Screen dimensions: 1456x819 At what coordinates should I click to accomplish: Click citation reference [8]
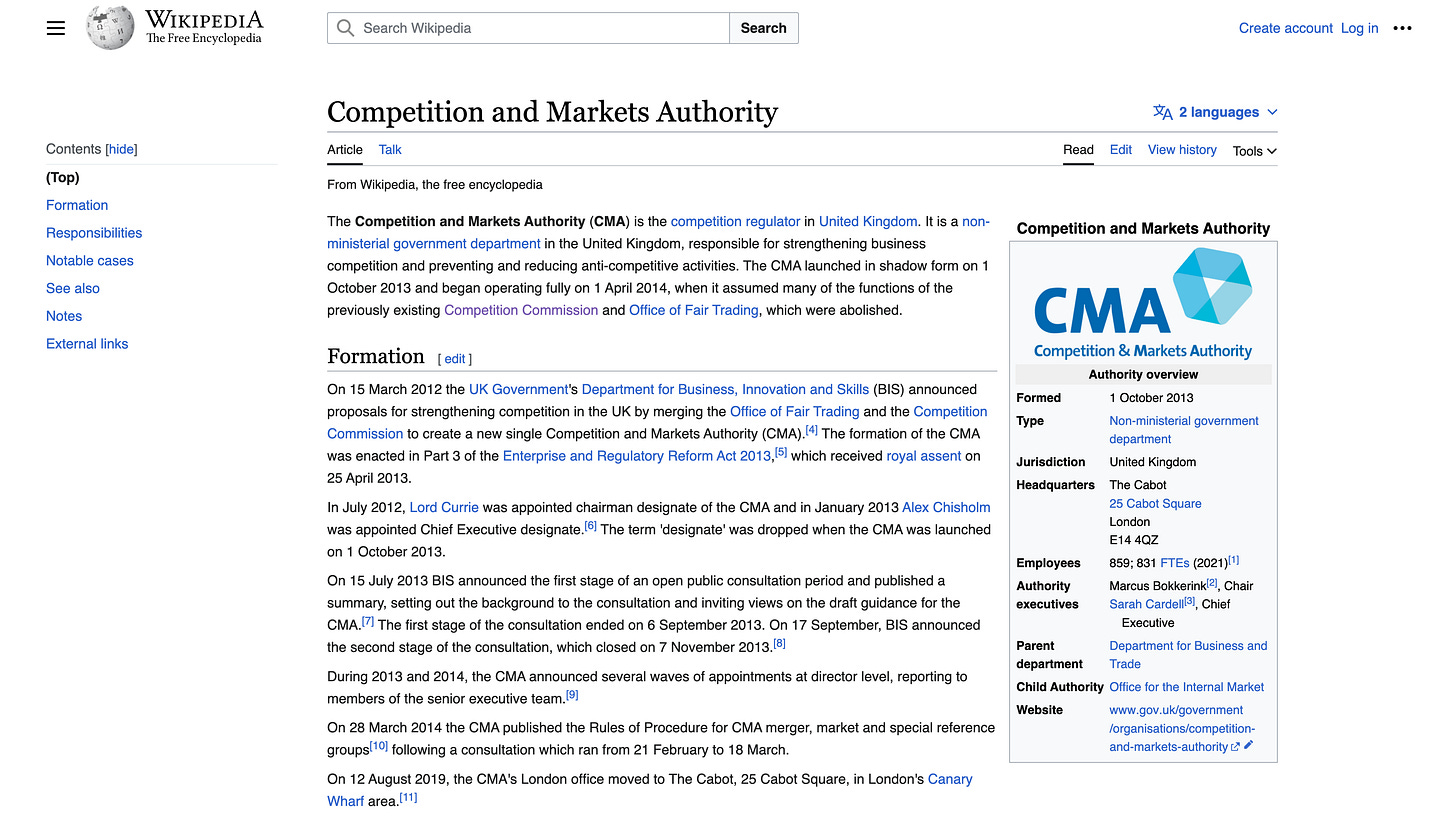[x=780, y=643]
